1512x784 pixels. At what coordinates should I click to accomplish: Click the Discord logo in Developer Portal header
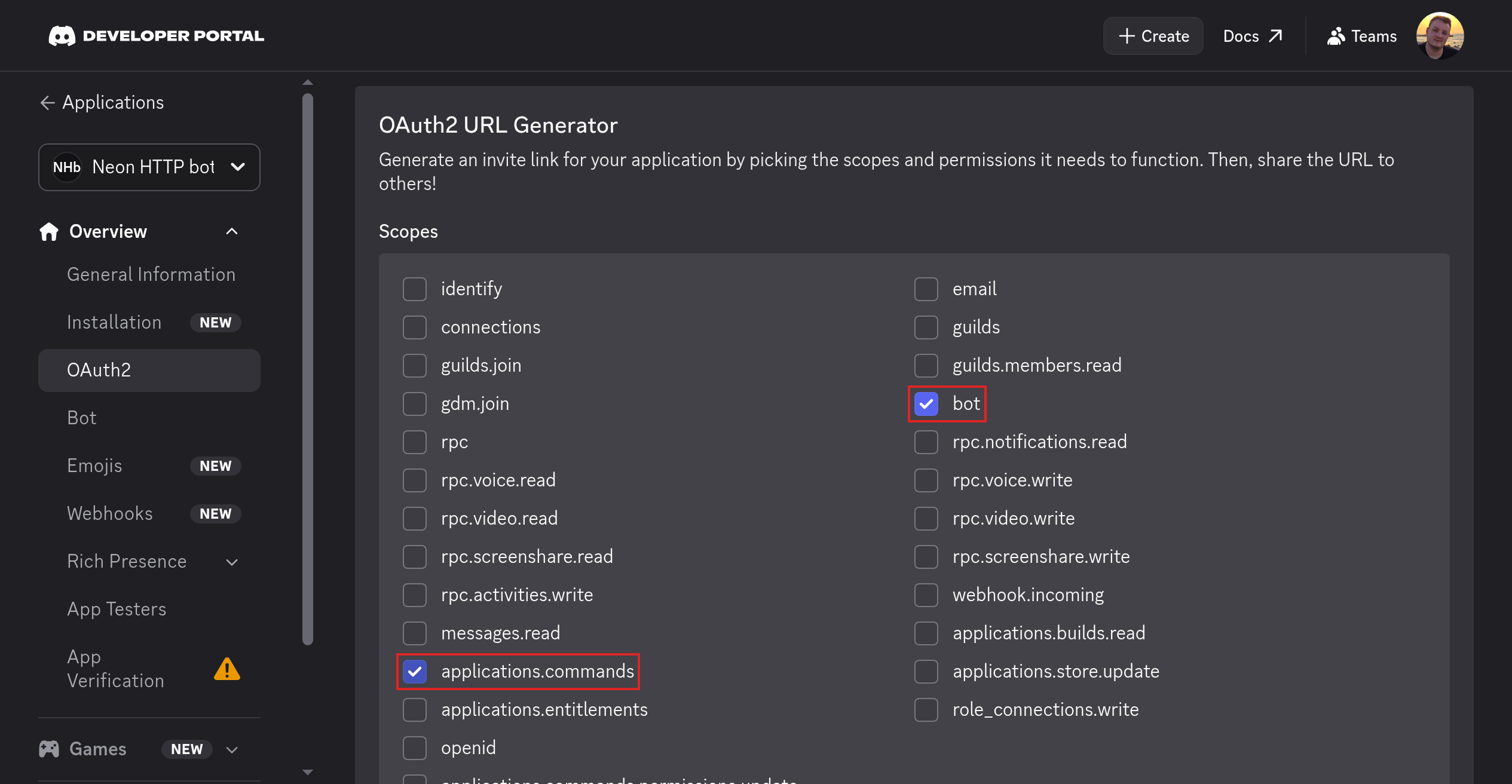pos(62,36)
